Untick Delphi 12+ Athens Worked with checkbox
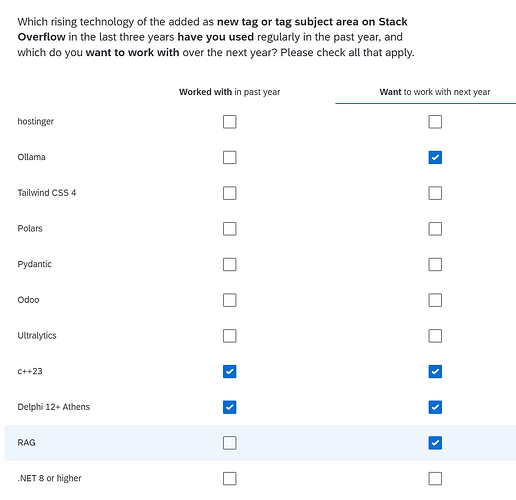 pyautogui.click(x=229, y=407)
